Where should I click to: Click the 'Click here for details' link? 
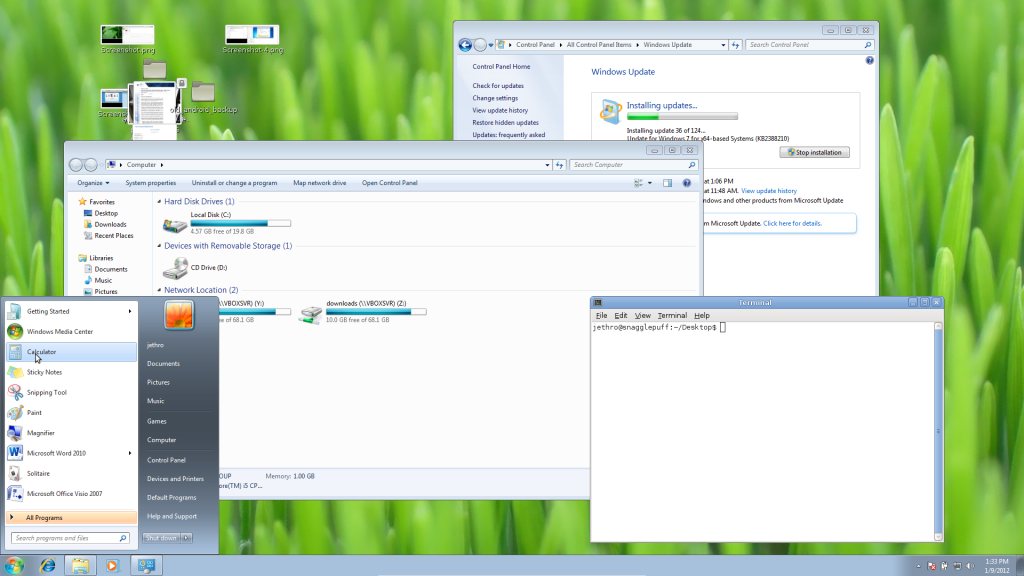tap(792, 223)
